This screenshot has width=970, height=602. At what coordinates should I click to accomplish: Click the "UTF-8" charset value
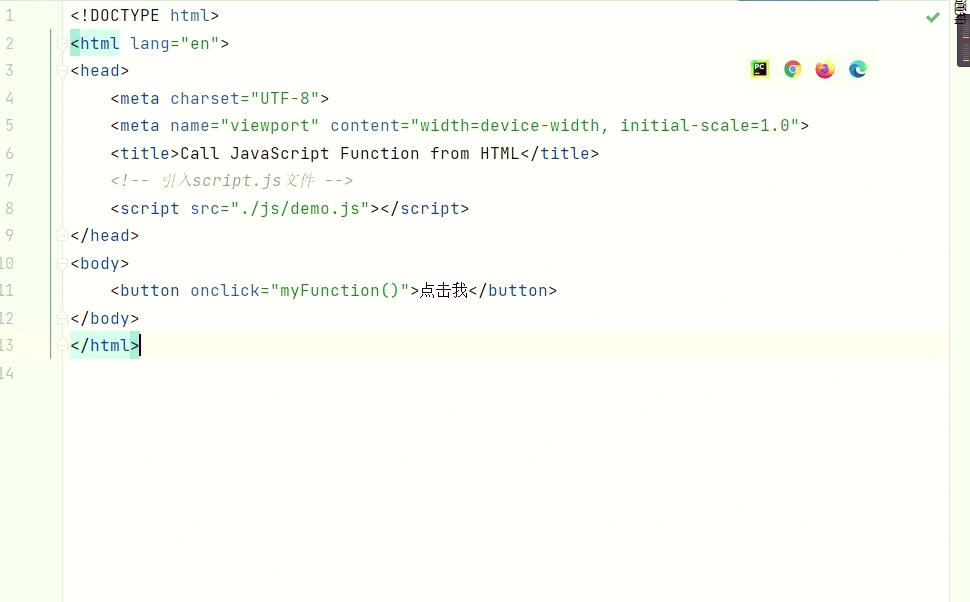click(x=285, y=98)
